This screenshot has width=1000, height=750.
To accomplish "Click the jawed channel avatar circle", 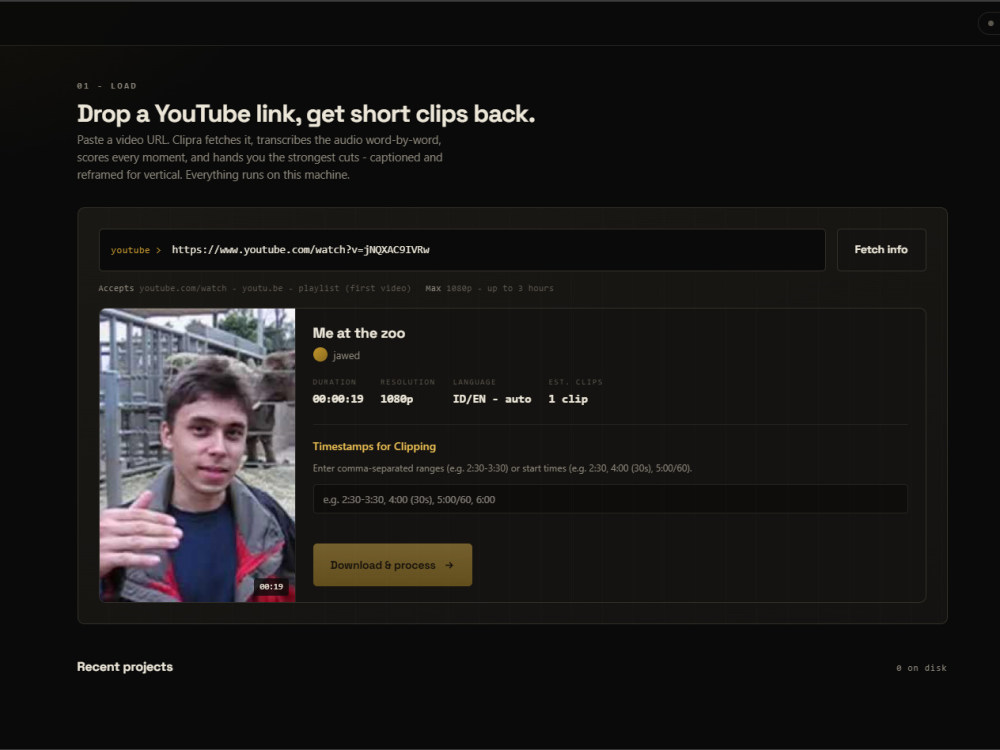I will click(x=320, y=355).
